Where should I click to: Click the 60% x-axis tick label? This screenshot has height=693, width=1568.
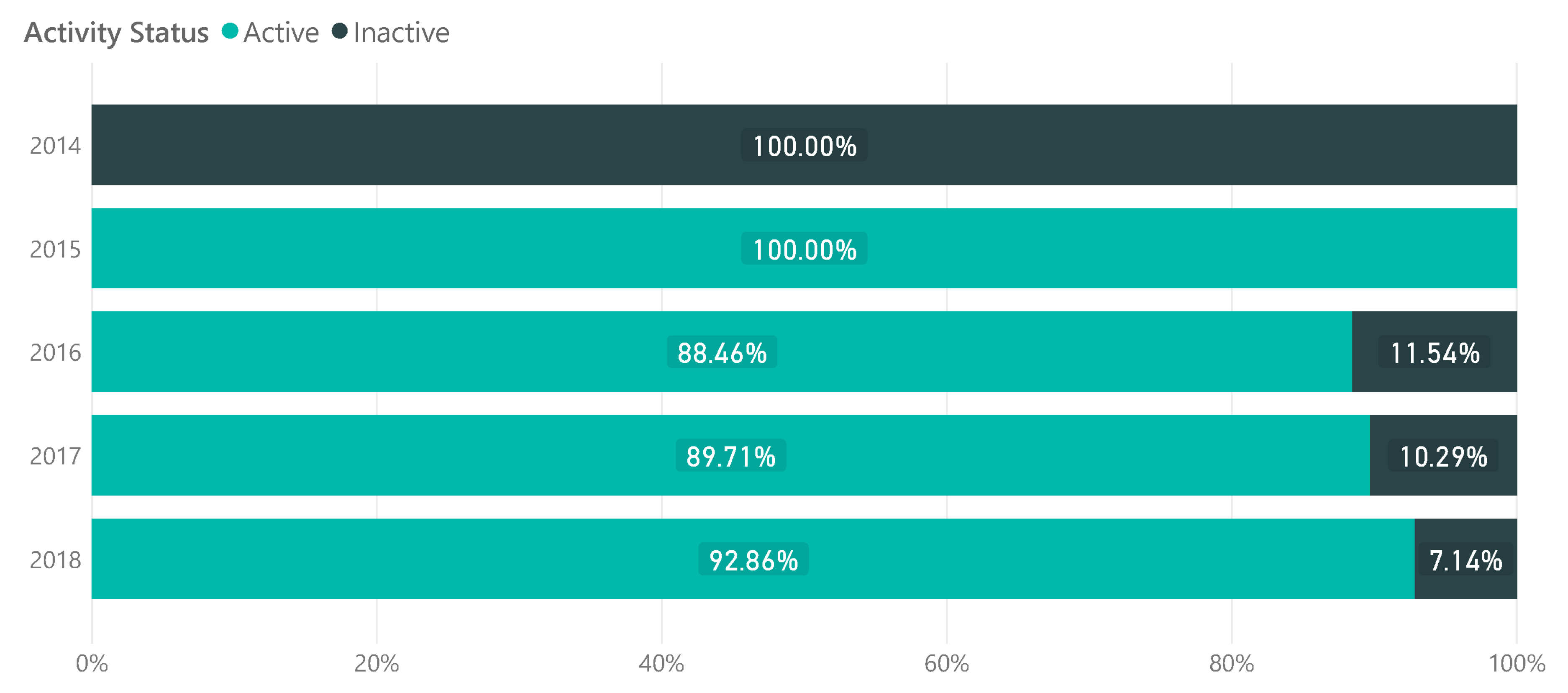[946, 663]
